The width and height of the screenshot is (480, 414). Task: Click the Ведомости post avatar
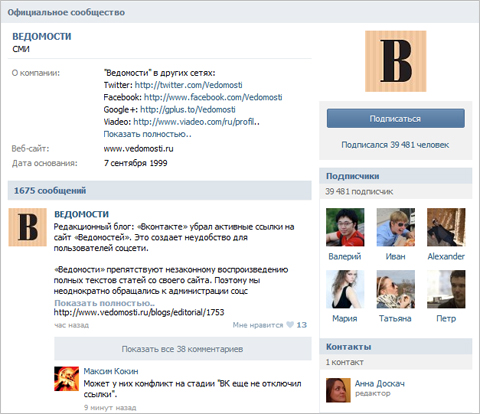click(x=27, y=227)
